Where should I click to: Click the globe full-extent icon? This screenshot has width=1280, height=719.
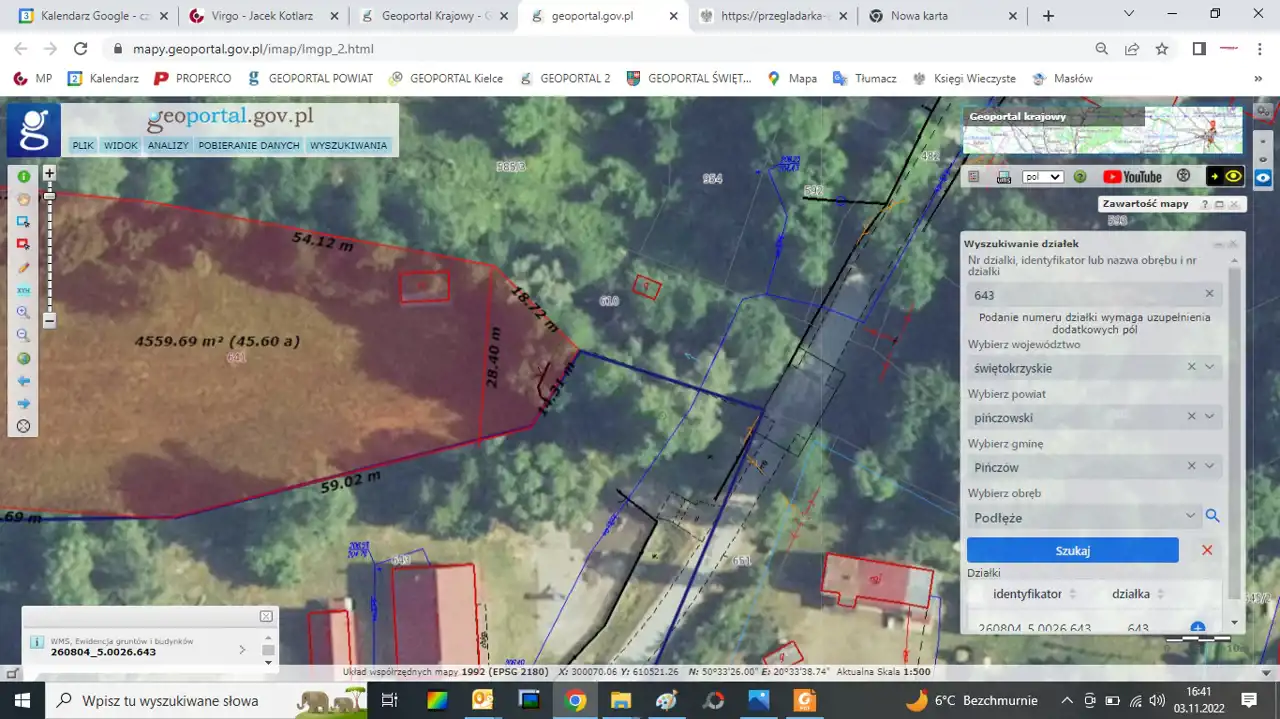coord(24,359)
